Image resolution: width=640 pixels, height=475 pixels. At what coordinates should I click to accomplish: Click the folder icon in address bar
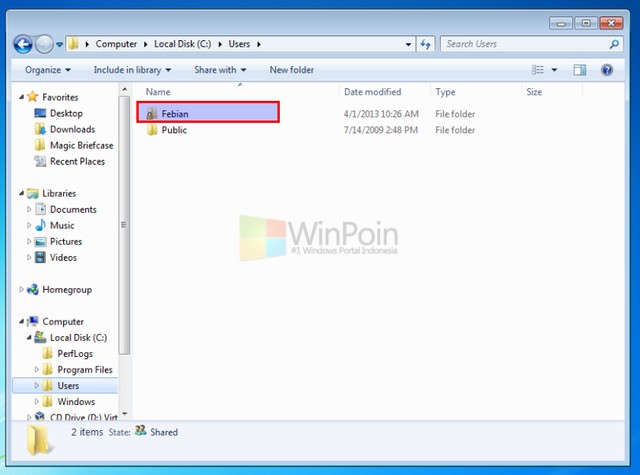coord(73,44)
